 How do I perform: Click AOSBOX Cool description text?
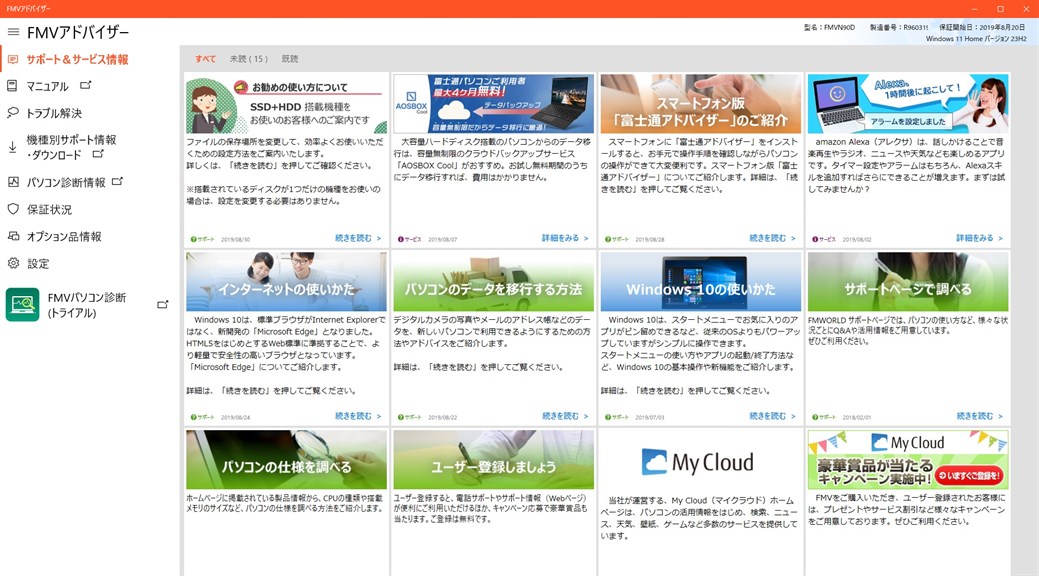[x=492, y=160]
